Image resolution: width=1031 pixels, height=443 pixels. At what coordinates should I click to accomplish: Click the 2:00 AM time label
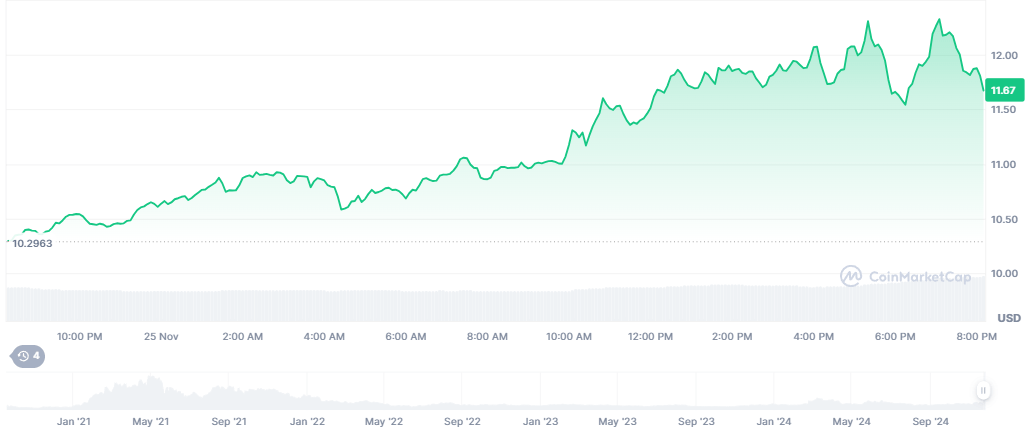(x=243, y=337)
